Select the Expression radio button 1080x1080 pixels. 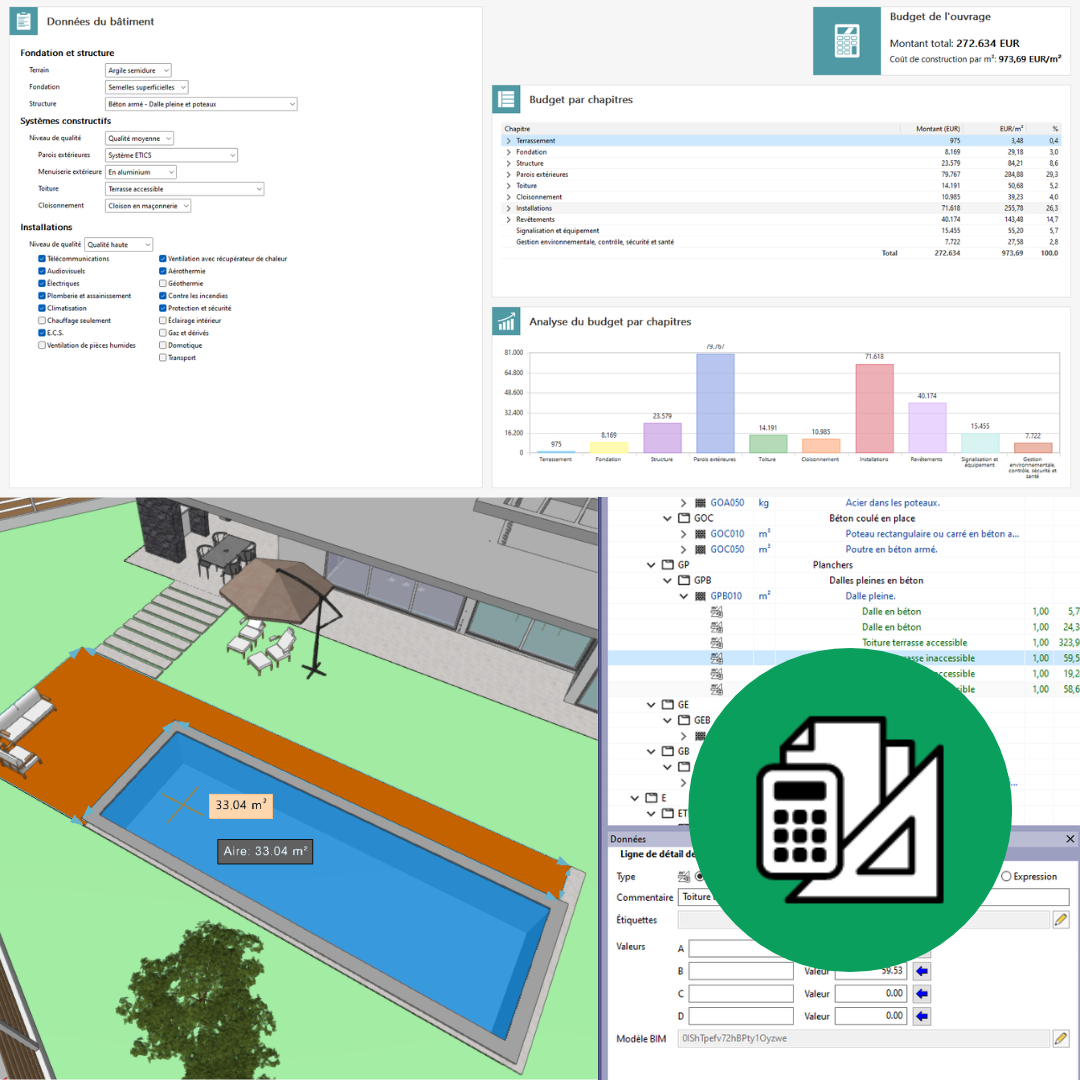coord(1006,877)
